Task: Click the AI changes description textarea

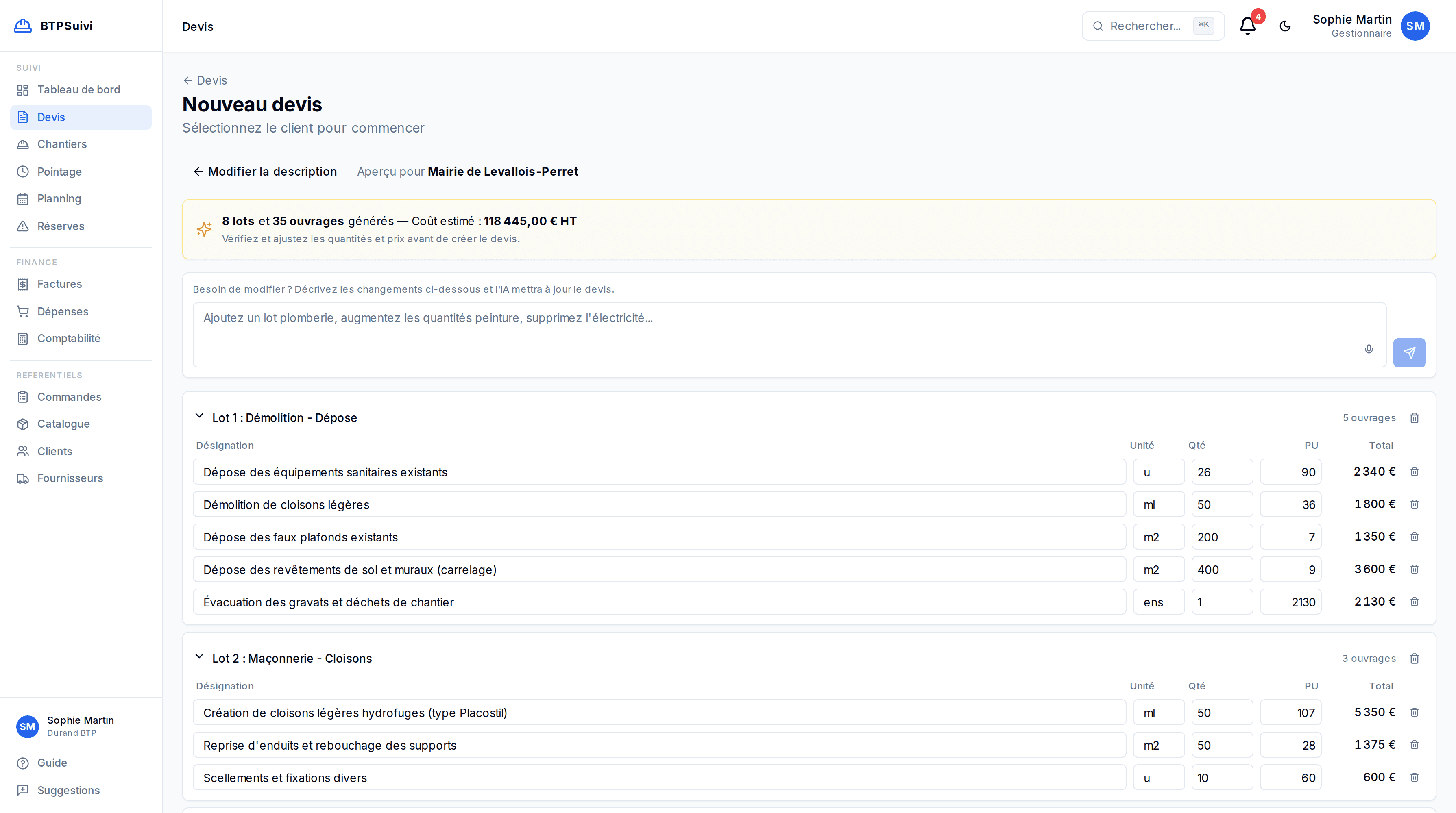Action: (789, 335)
